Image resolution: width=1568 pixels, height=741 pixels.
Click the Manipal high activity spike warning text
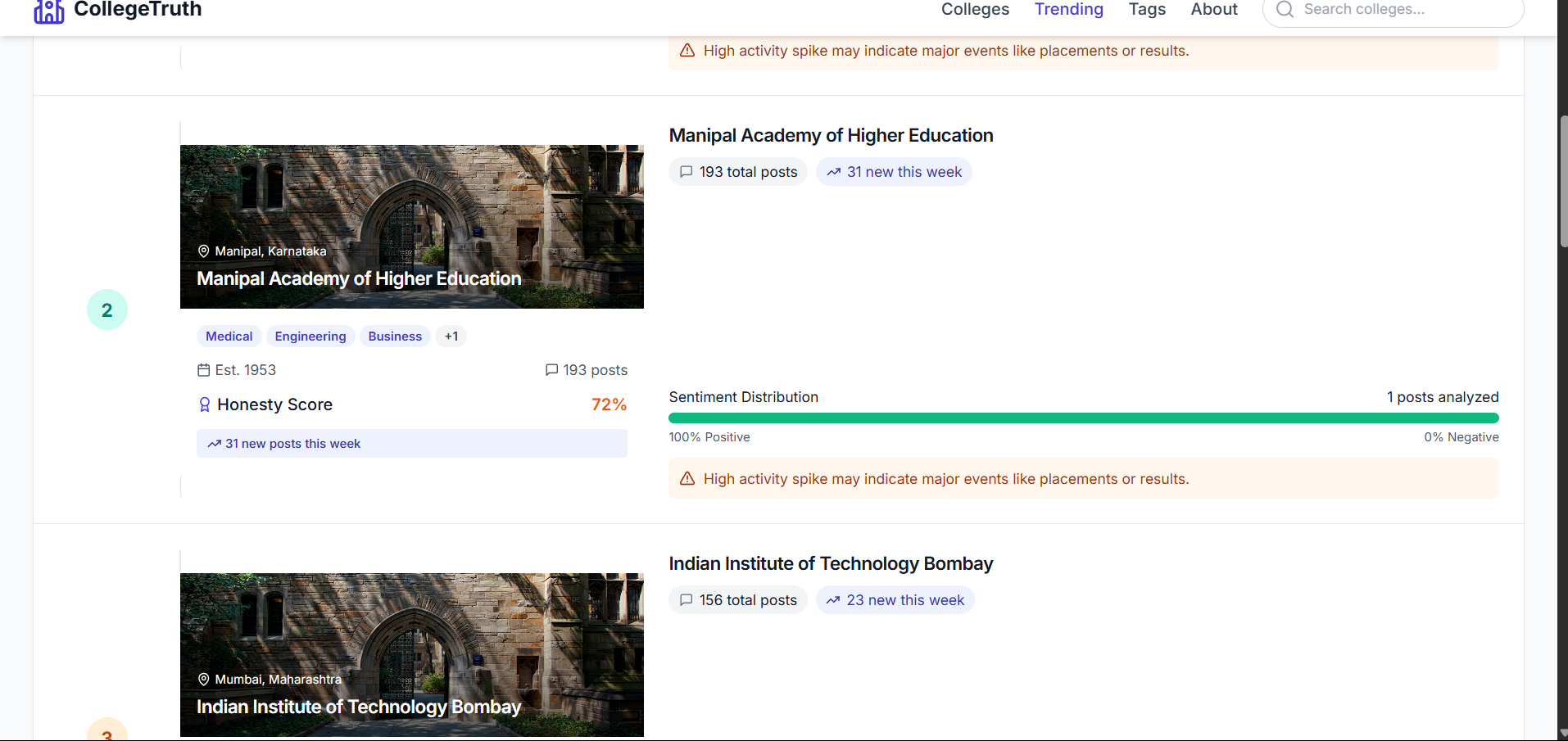tap(946, 479)
